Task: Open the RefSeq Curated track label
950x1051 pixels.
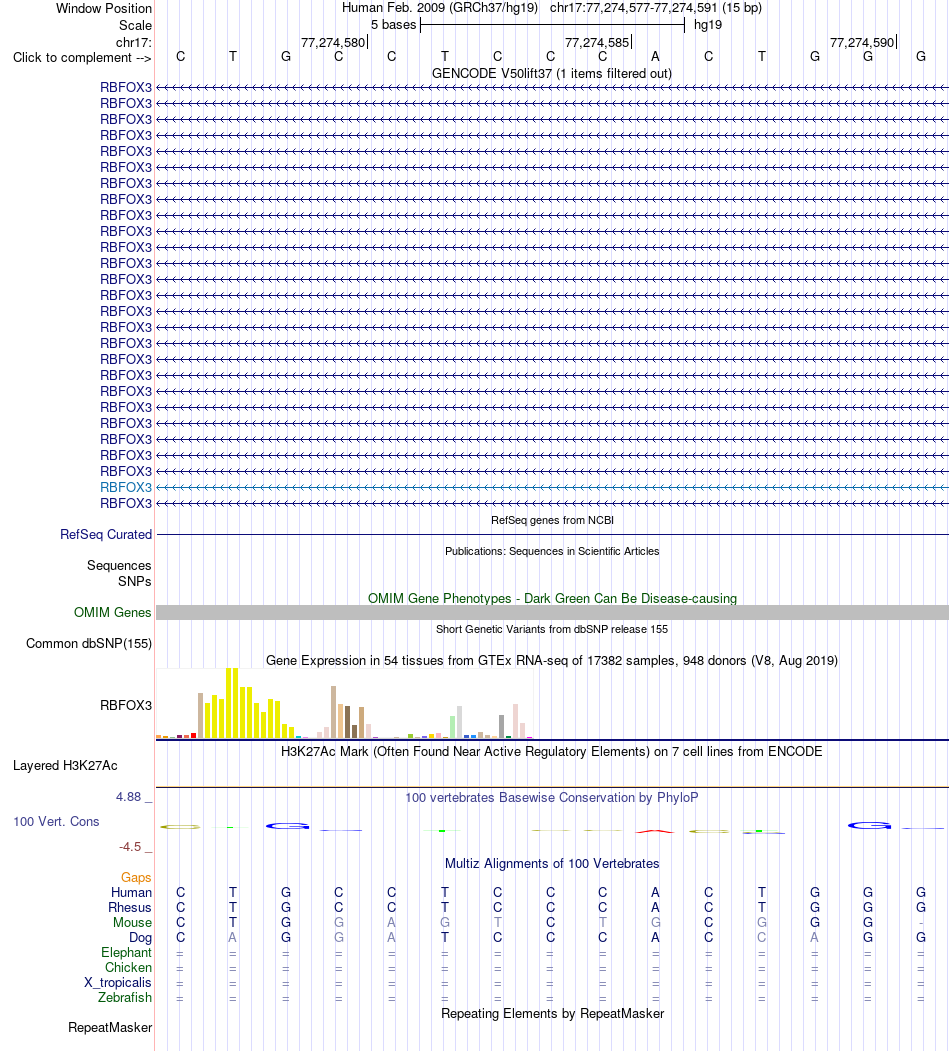Action: [x=106, y=534]
